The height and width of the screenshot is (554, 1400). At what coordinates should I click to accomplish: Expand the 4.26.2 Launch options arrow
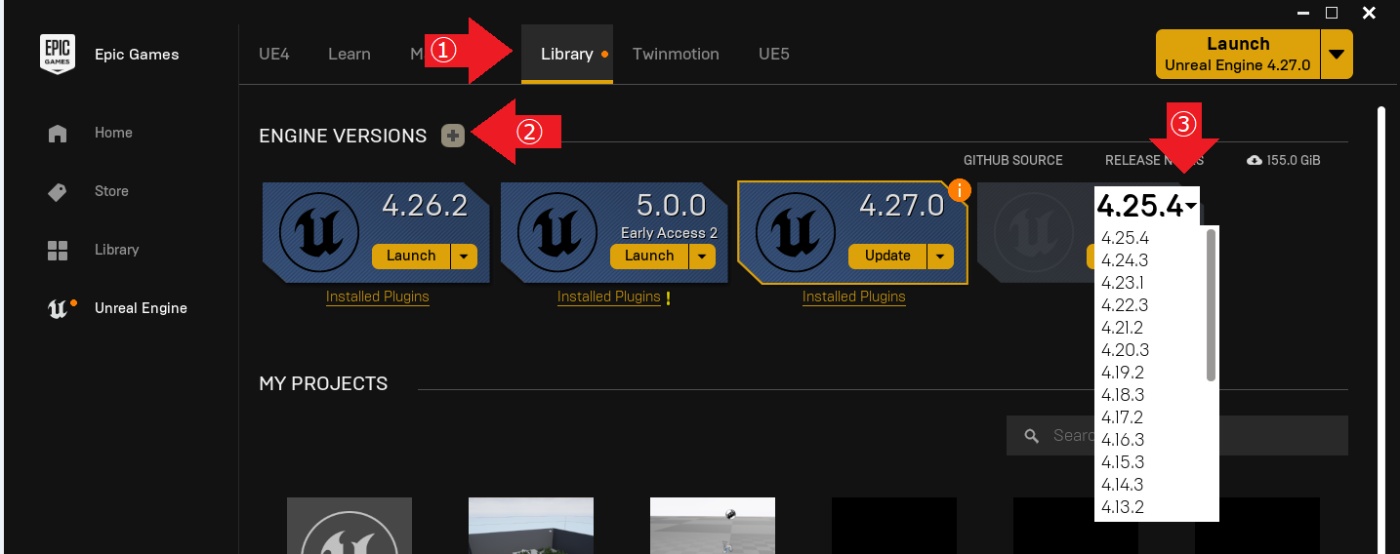(464, 256)
